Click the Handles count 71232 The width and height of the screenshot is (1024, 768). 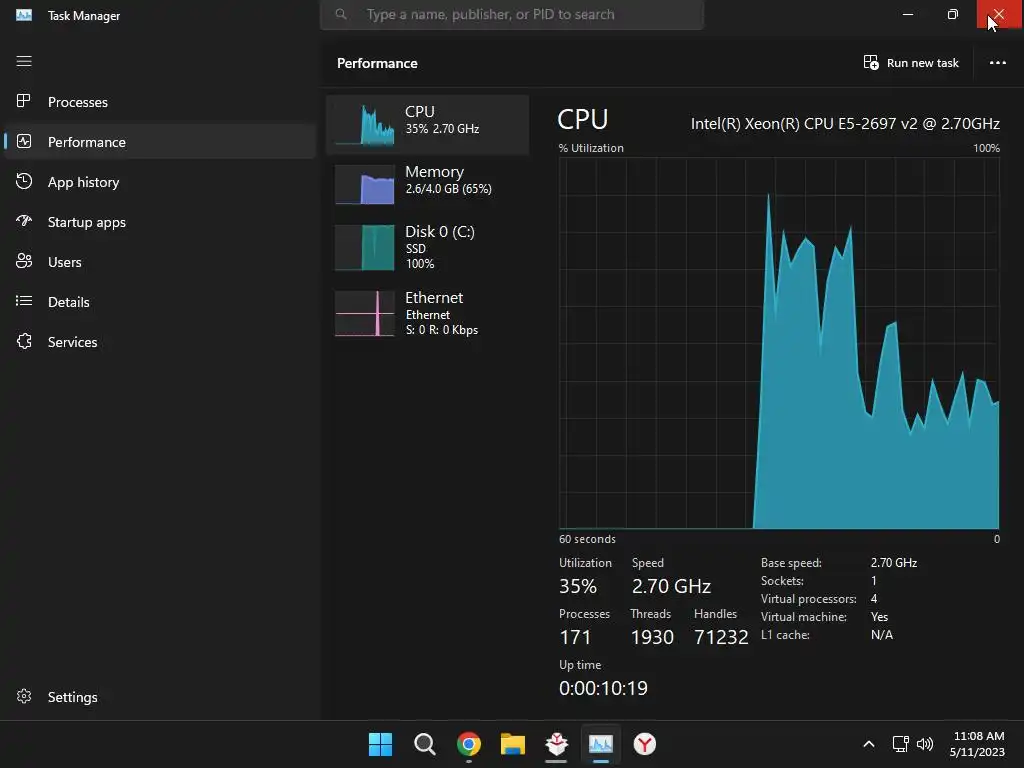tap(721, 637)
